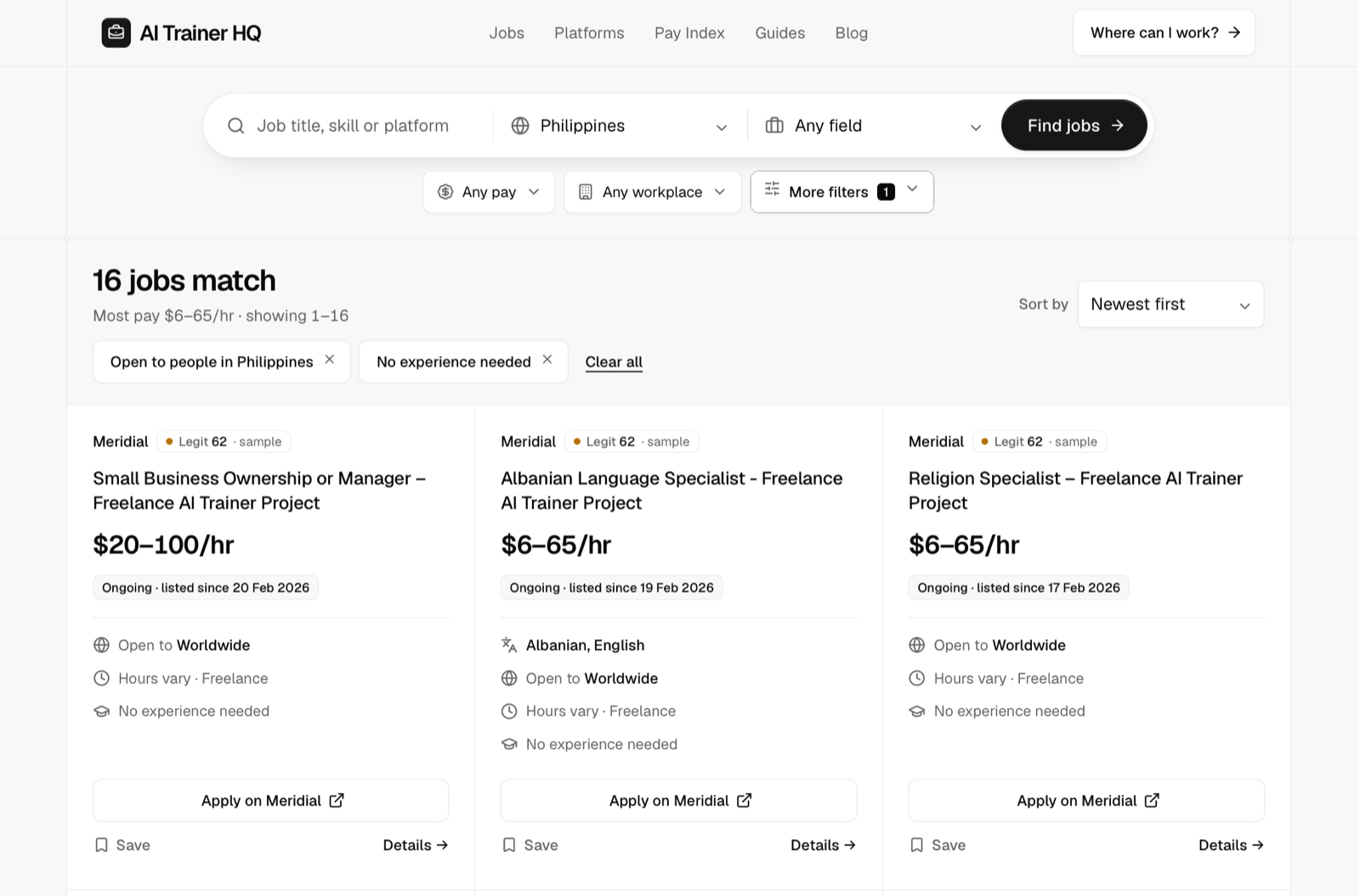
Task: Apply on Meridial for Albanian Language Specialist
Action: click(x=679, y=801)
